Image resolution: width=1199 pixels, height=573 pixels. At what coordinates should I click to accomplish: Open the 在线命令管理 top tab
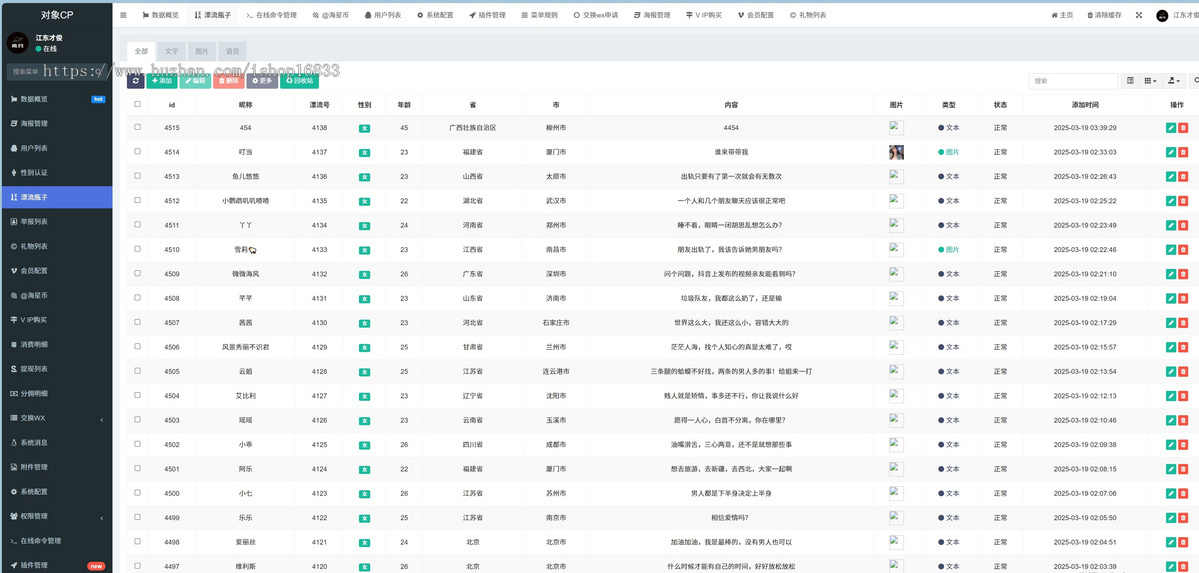point(271,15)
